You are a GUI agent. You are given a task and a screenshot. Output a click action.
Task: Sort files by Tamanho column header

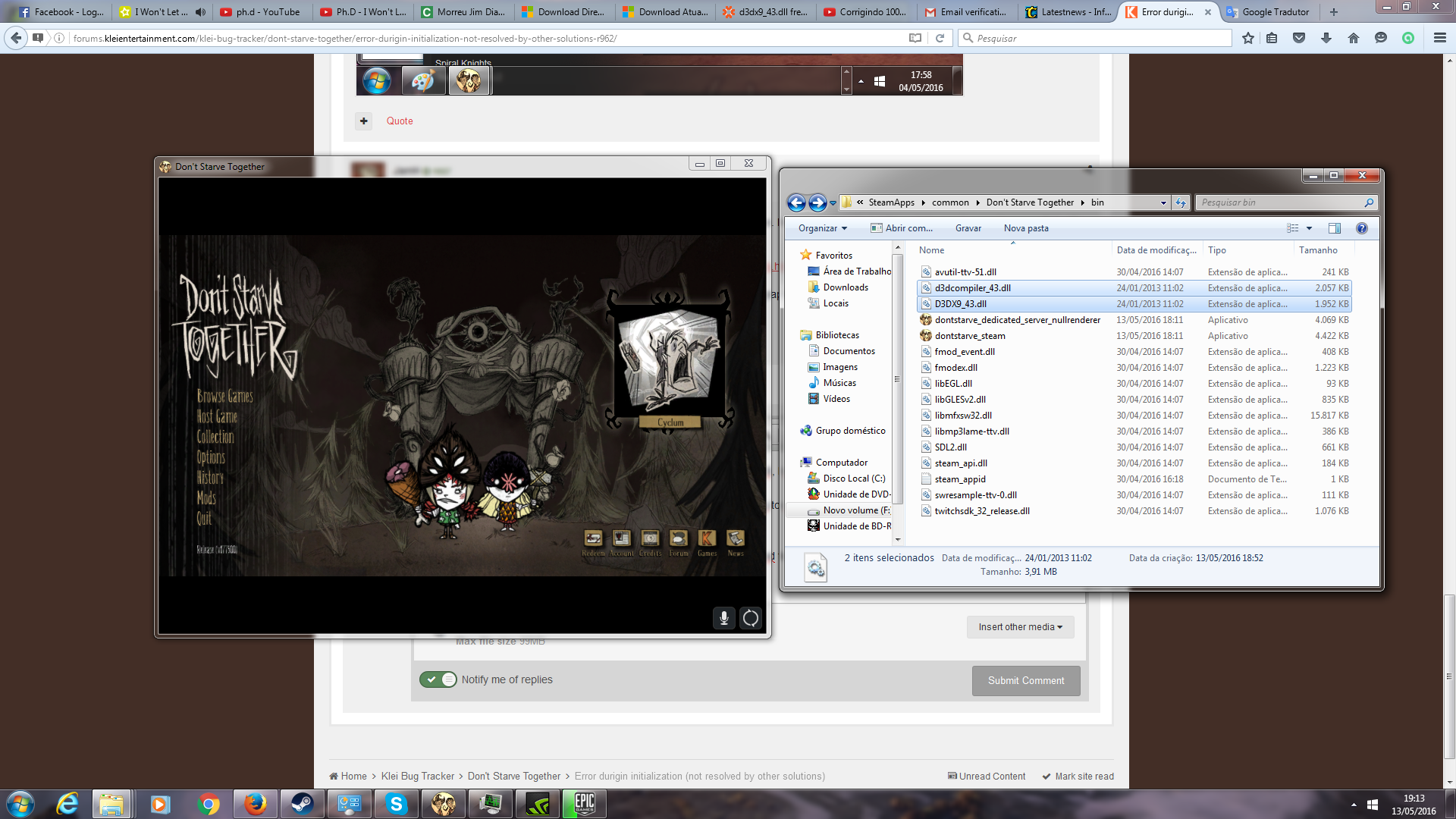point(1318,250)
